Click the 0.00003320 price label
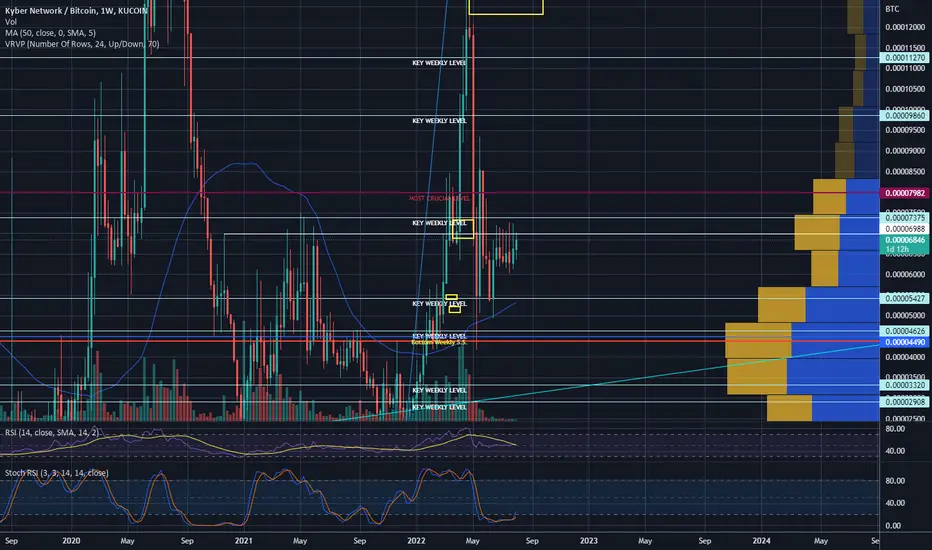 pos(904,385)
